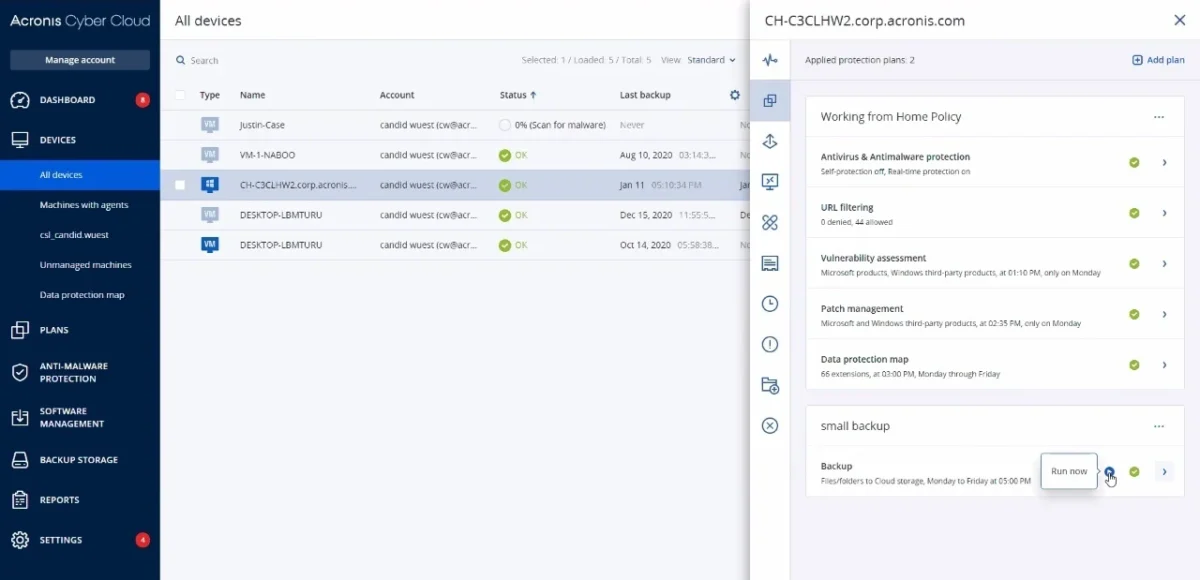Click the 0% scan progress indicator for Justin-Case
This screenshot has height=580, width=1200.
(x=505, y=125)
